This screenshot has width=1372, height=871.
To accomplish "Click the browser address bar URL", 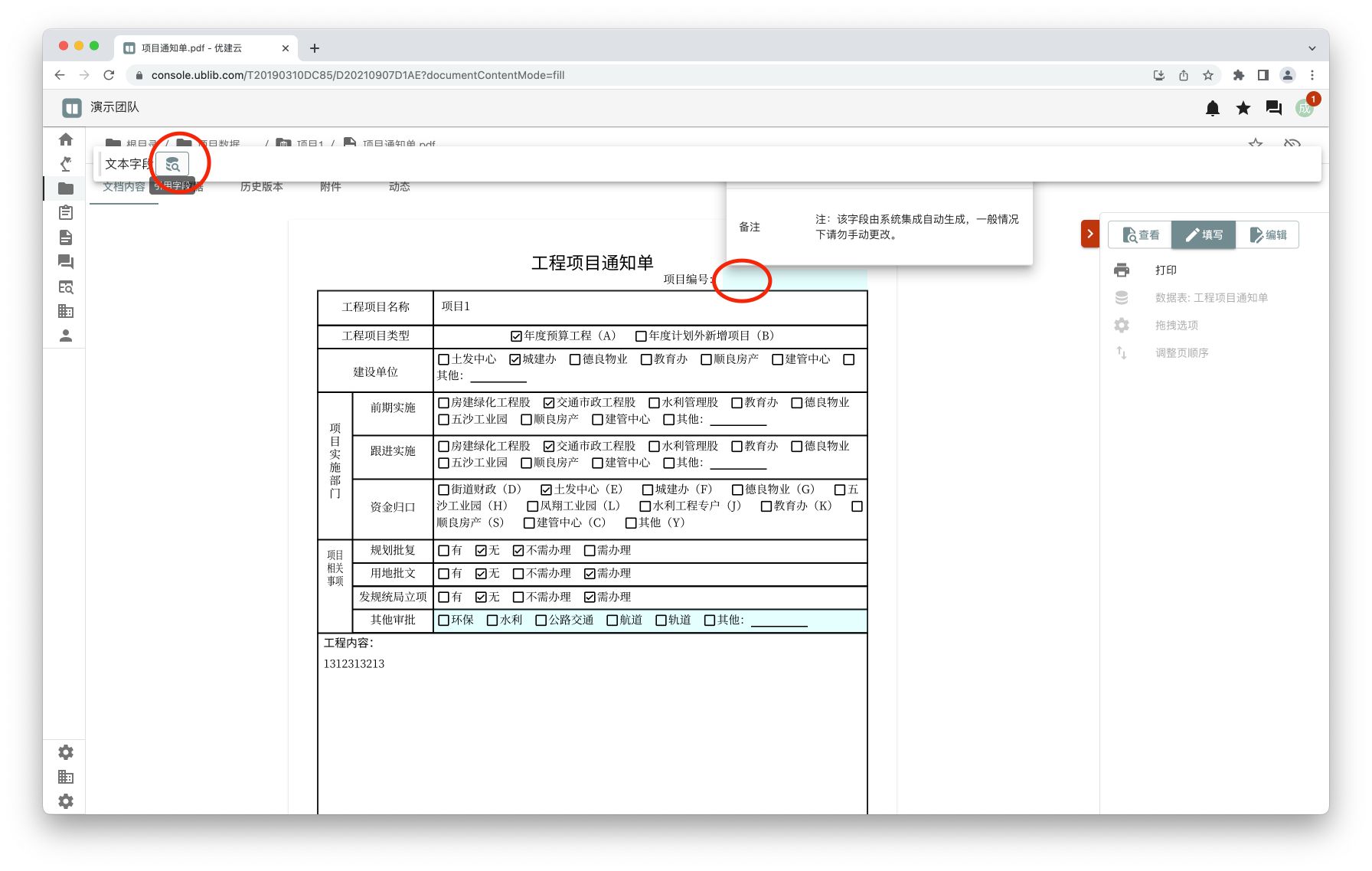I will coord(358,75).
